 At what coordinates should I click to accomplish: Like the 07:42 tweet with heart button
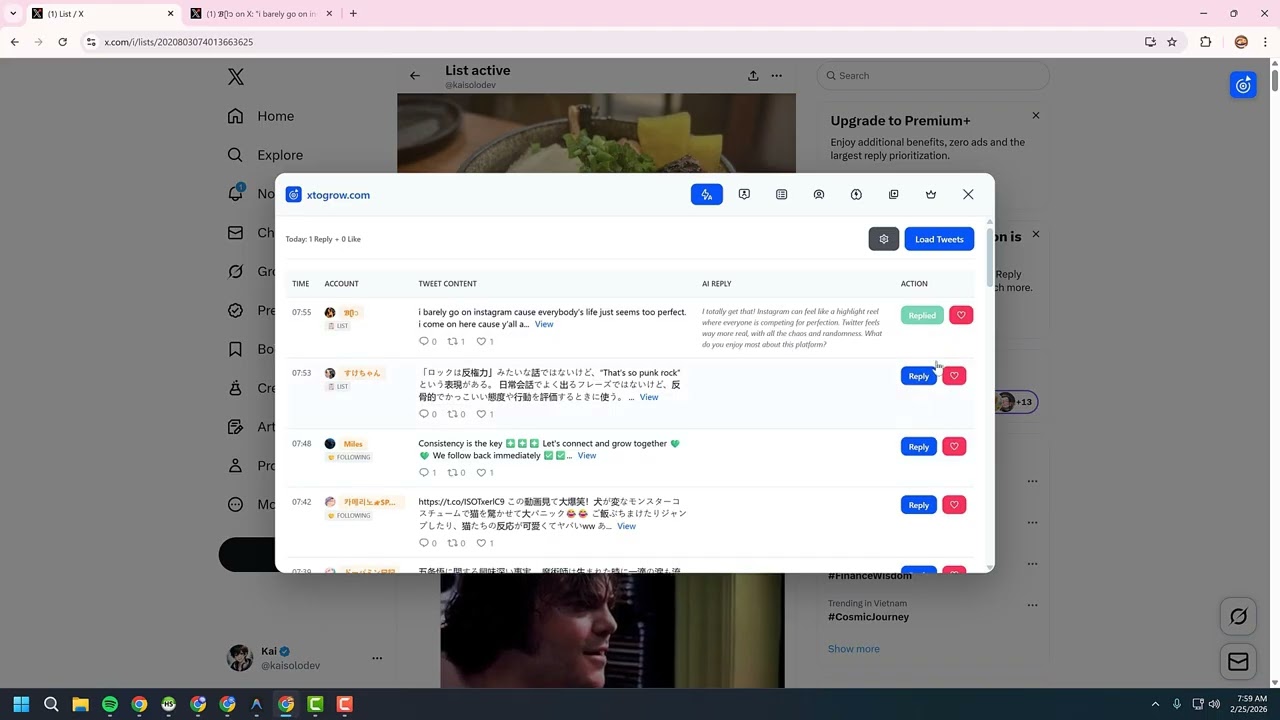[954, 505]
